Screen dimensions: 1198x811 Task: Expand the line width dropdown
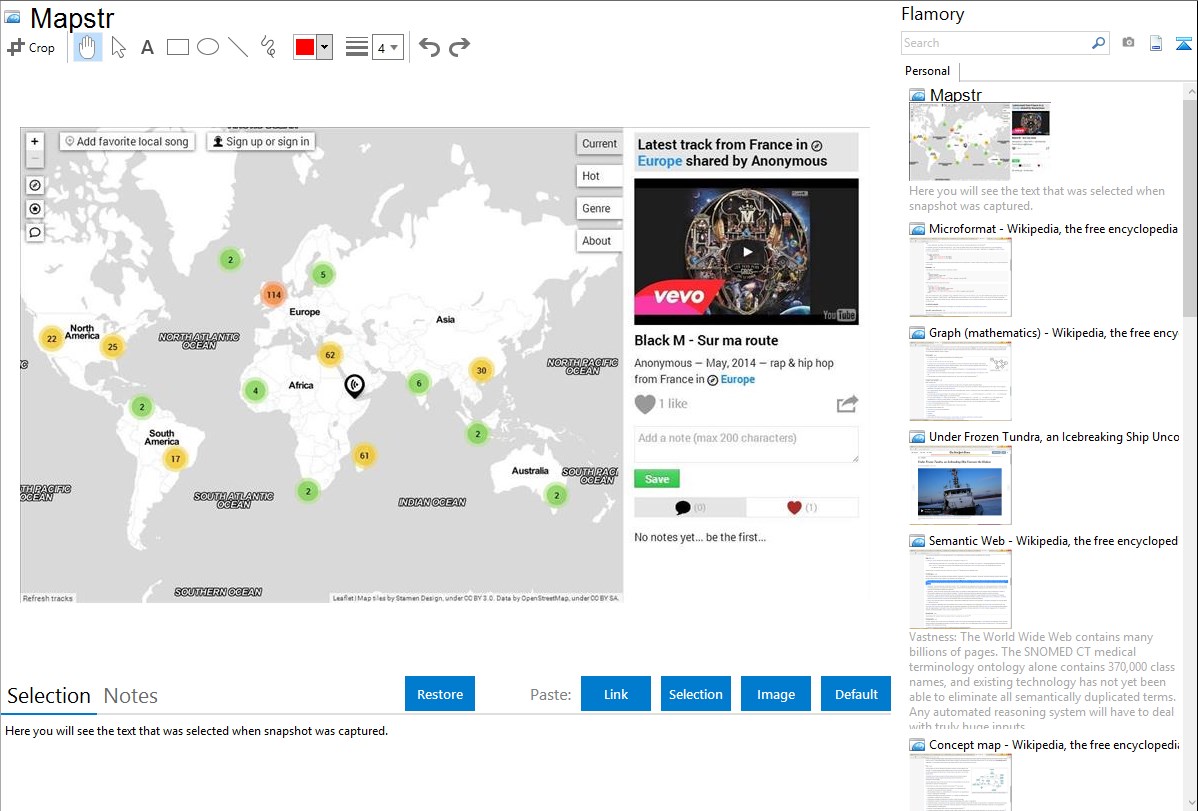394,47
